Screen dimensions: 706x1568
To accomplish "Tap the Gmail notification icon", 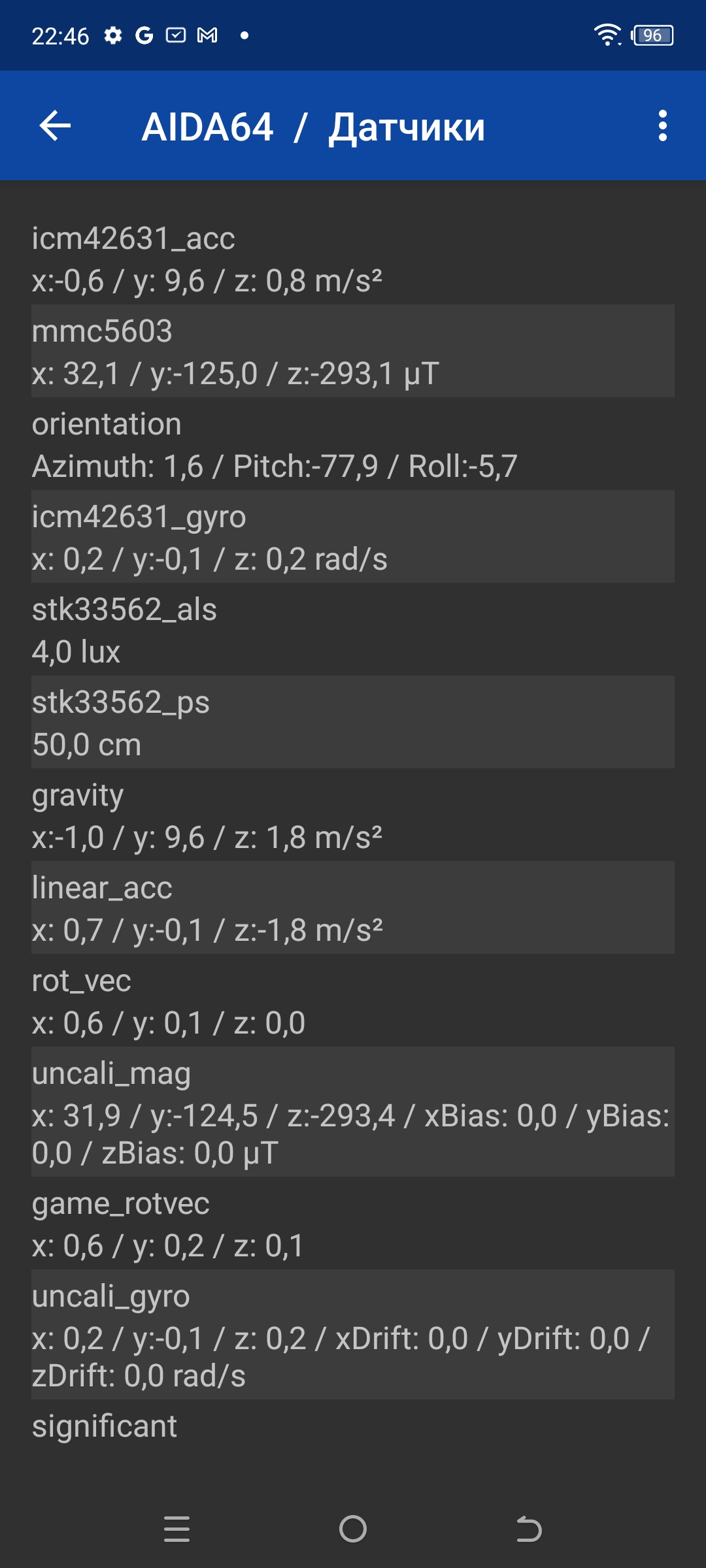I will pyautogui.click(x=207, y=35).
